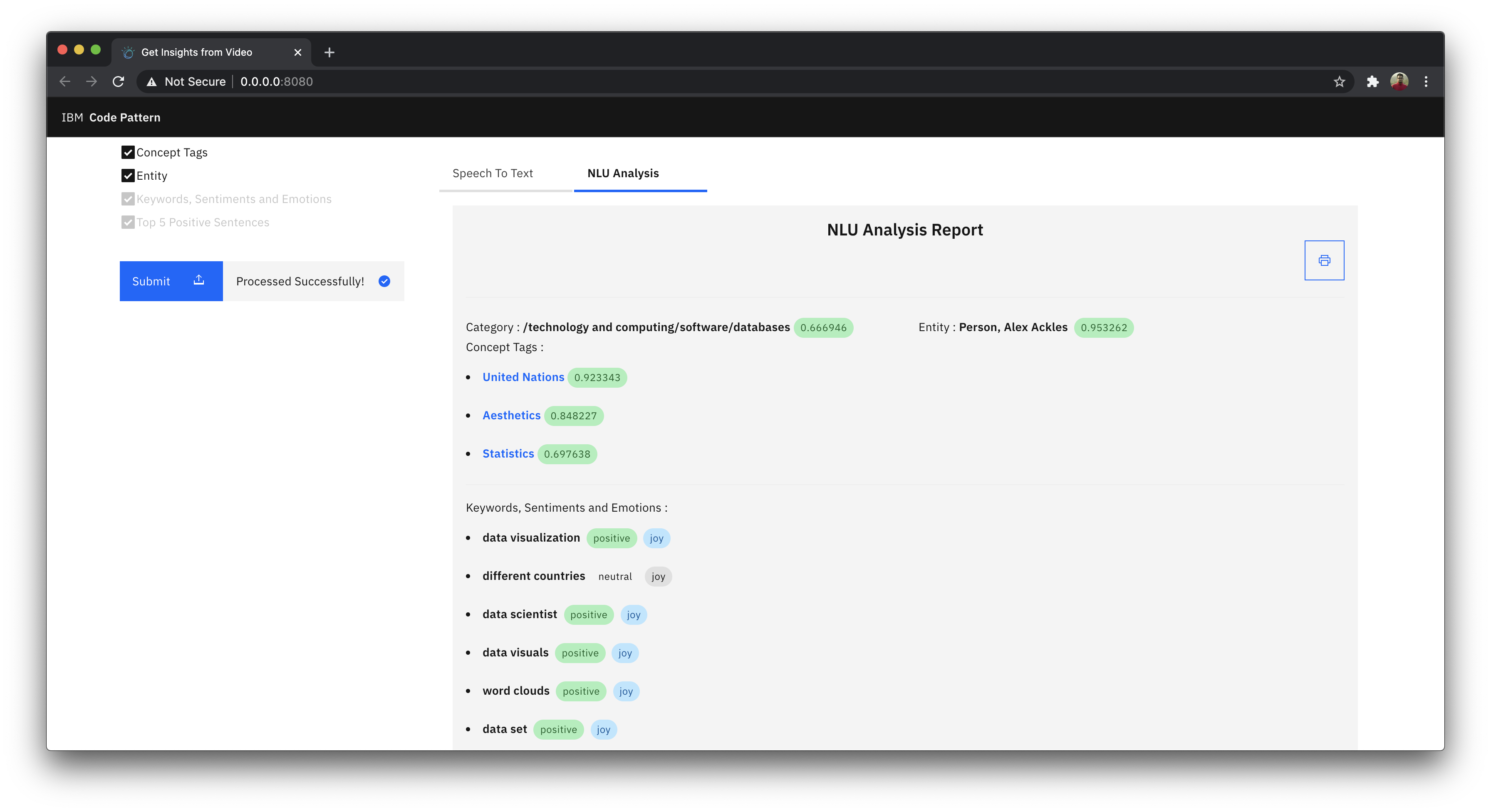Bookmark page with the star icon

1339,82
